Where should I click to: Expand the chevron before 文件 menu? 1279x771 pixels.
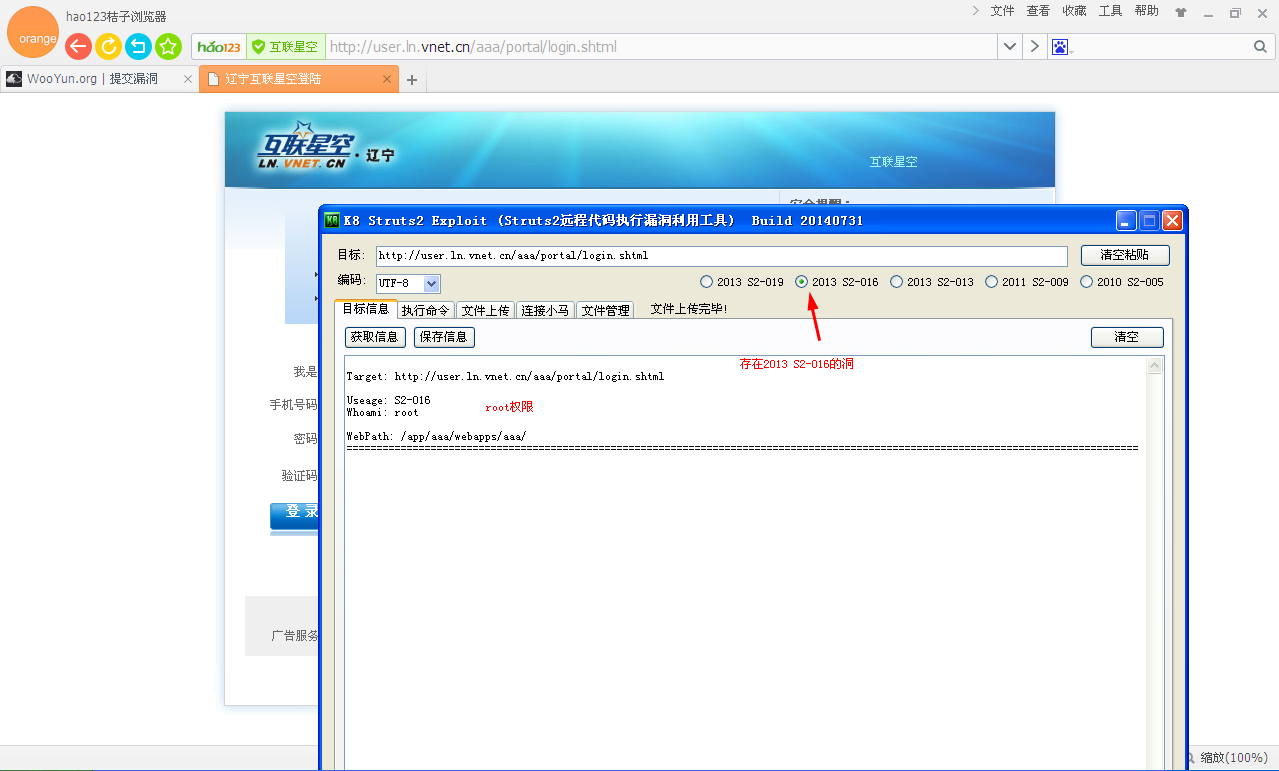pyautogui.click(x=975, y=11)
